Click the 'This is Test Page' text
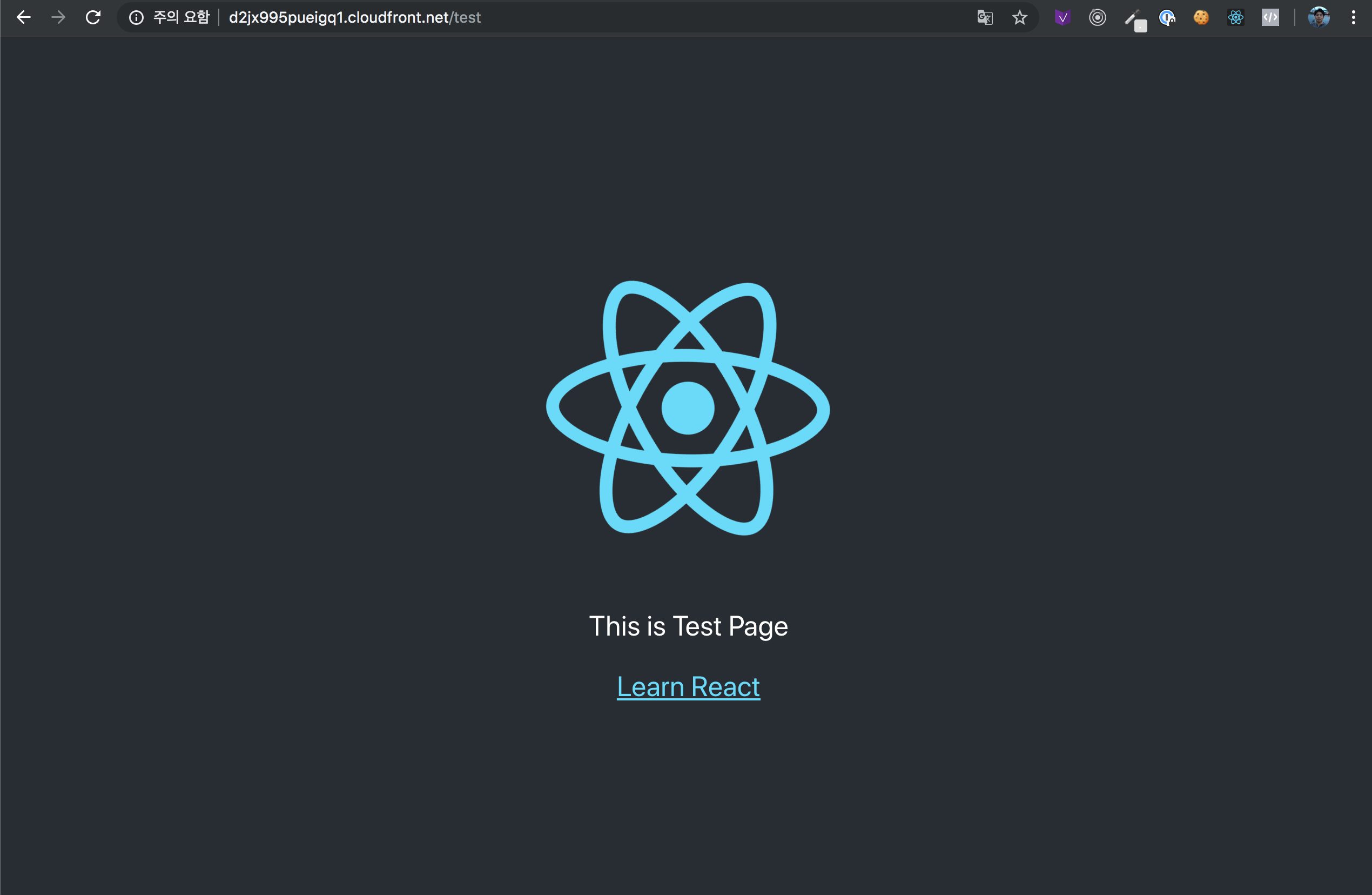Viewport: 1372px width, 895px height. click(x=688, y=627)
